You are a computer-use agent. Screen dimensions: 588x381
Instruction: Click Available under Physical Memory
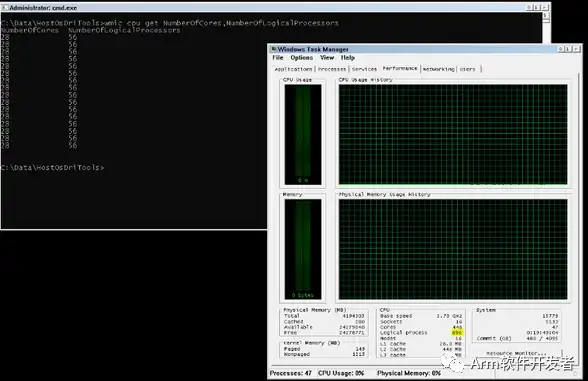(324, 327)
